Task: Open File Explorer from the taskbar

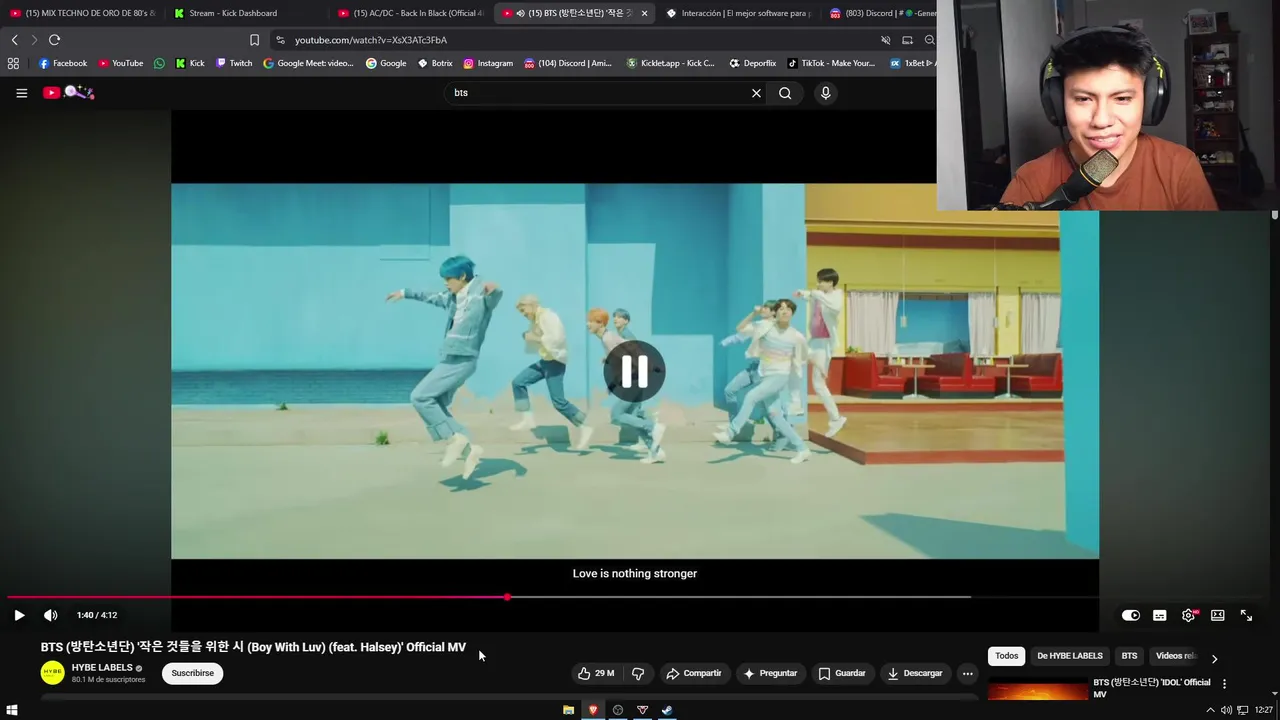Action: point(568,710)
